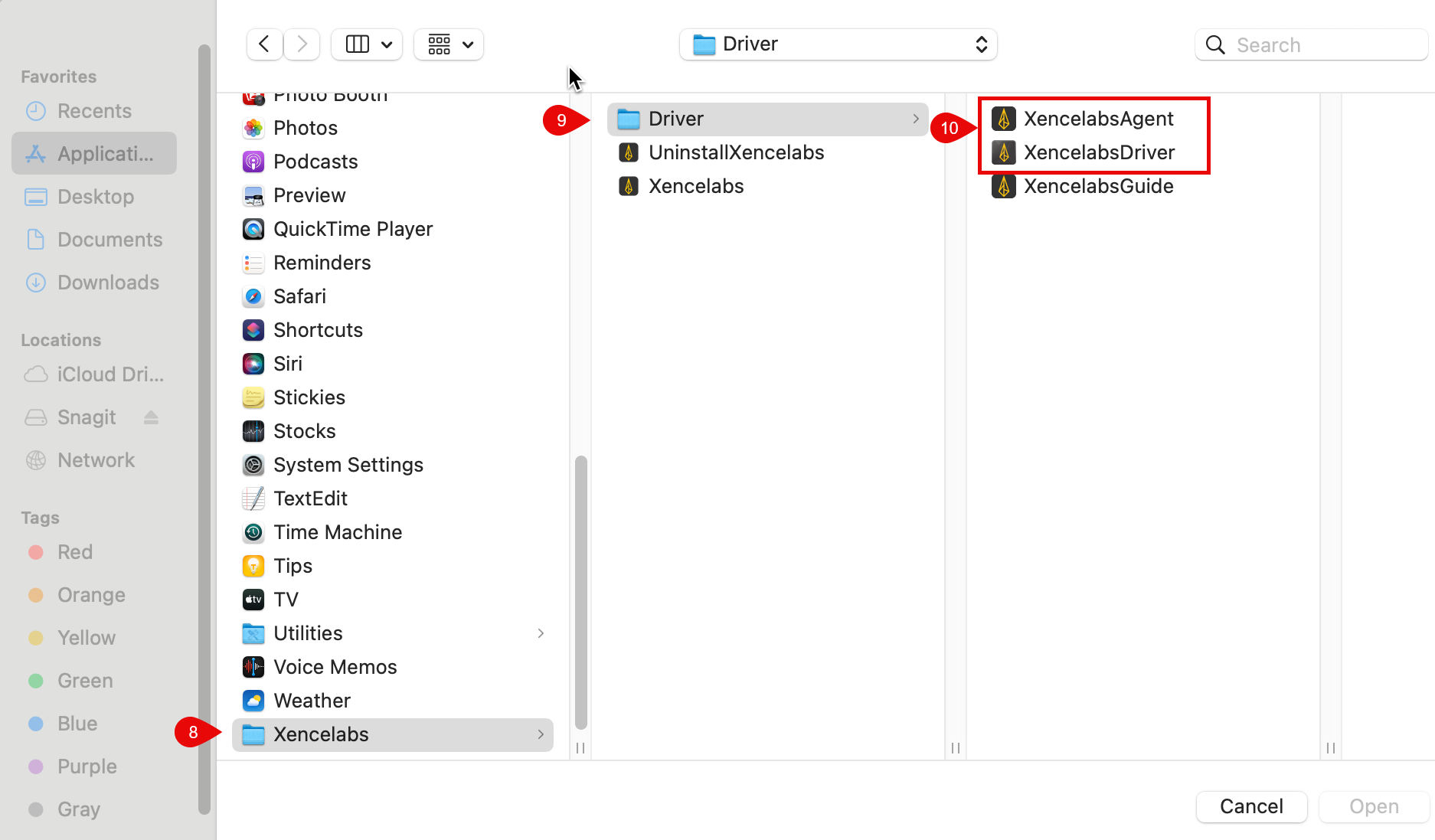Click the sidebar scrollbar

204,429
